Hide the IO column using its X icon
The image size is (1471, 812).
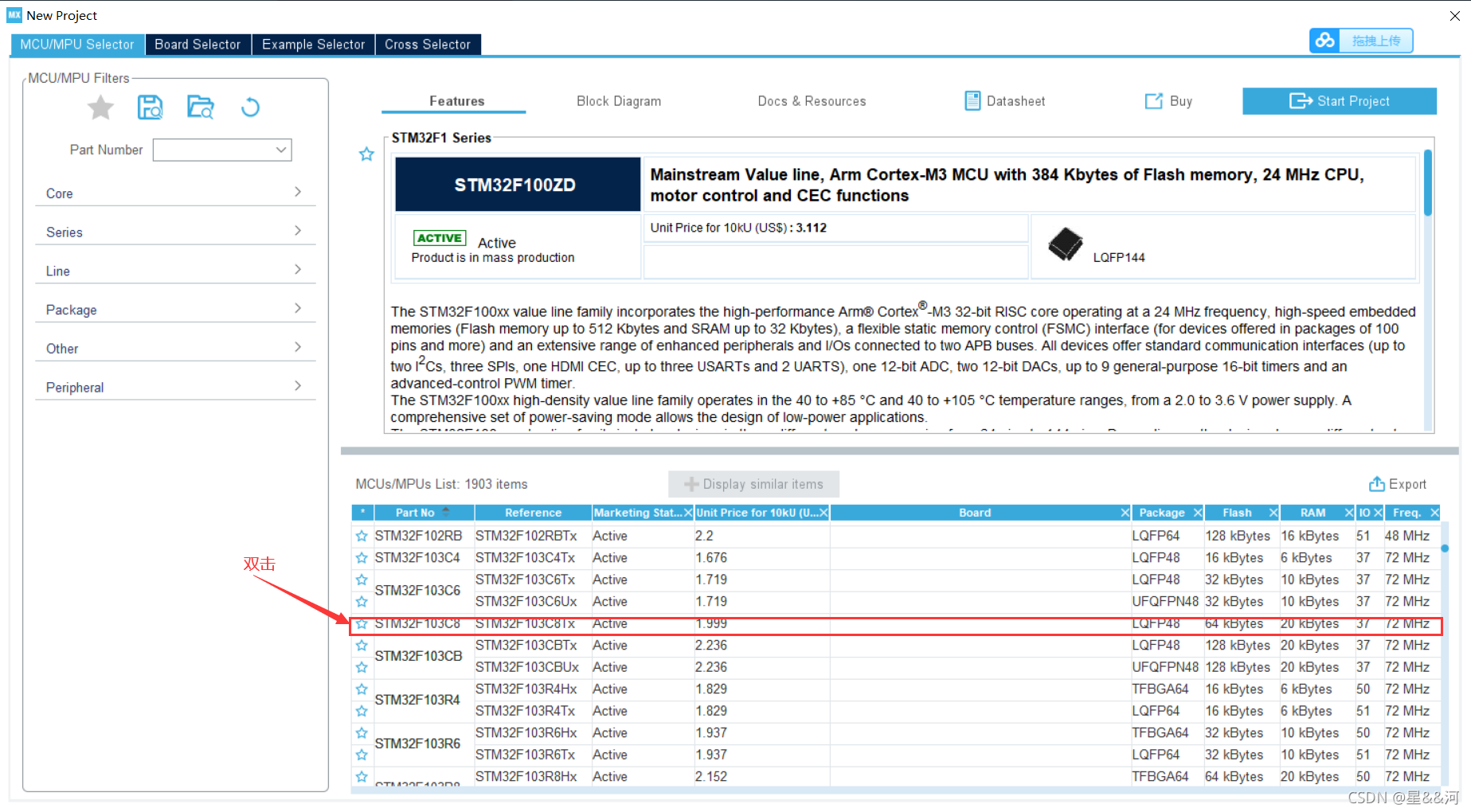pyautogui.click(x=1378, y=513)
